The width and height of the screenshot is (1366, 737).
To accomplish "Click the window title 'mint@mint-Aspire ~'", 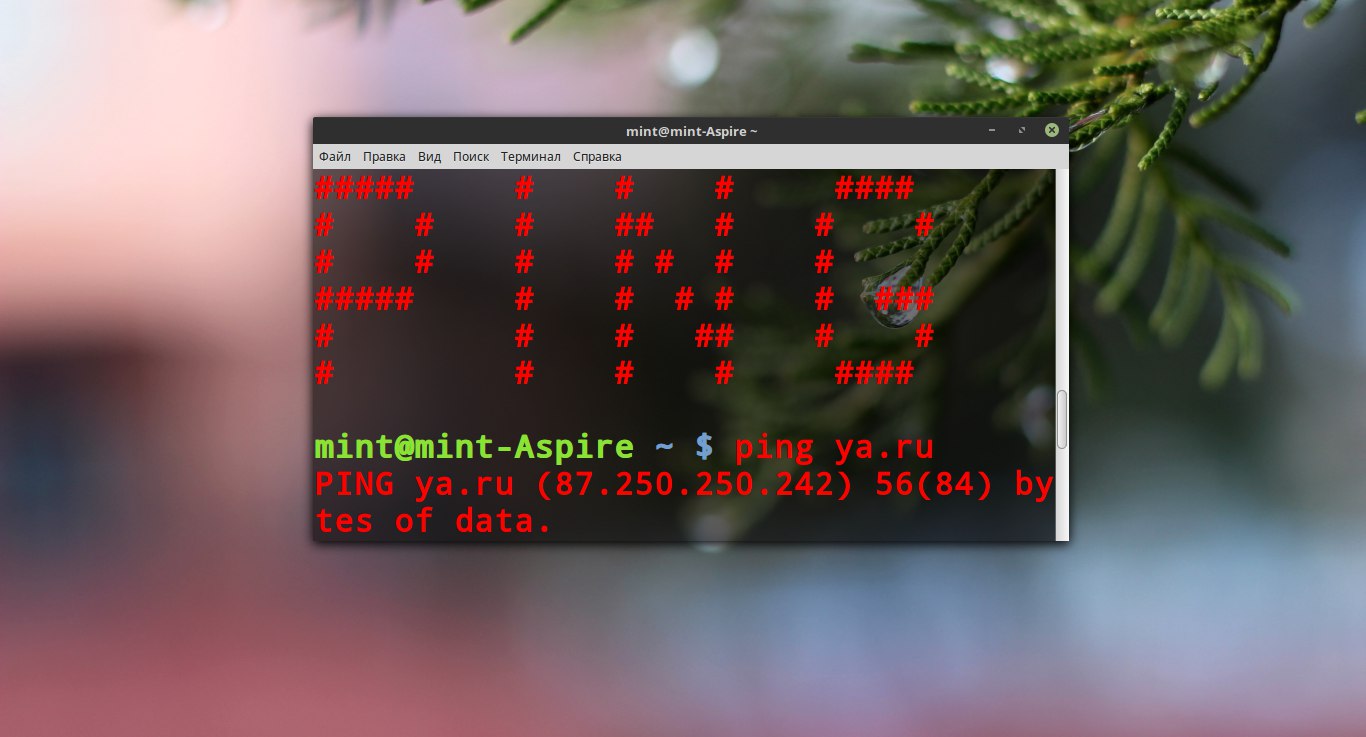I will [x=692, y=131].
